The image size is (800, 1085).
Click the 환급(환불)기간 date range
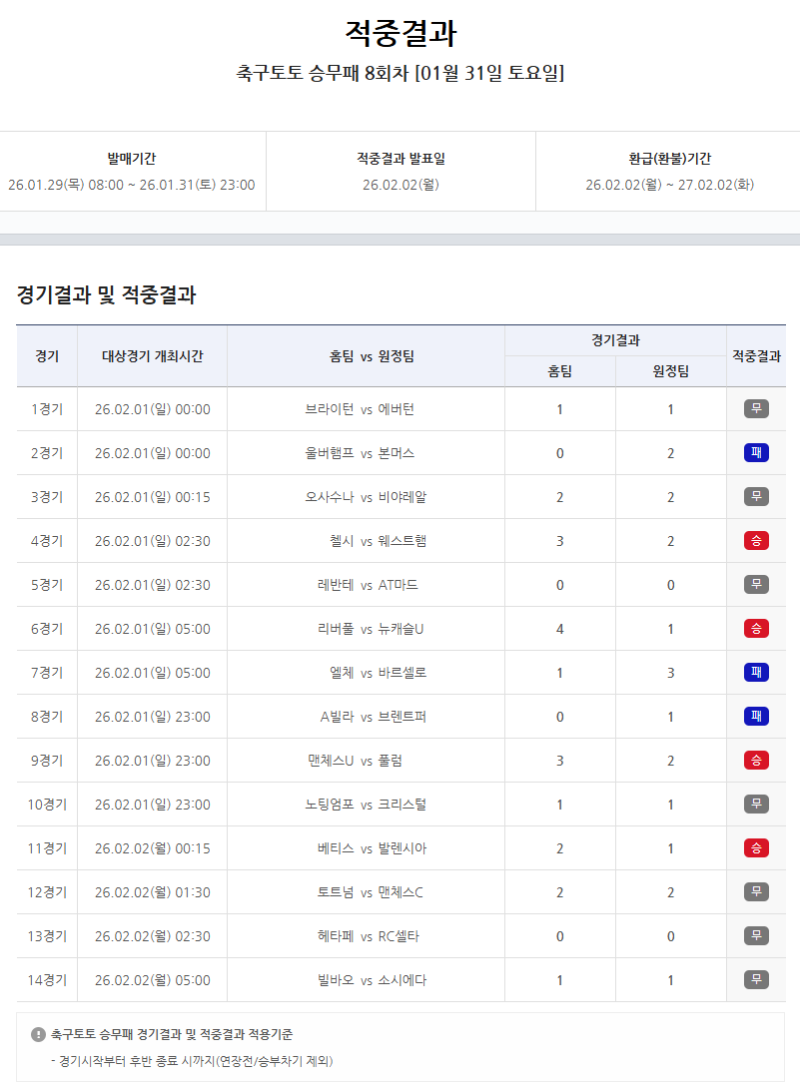tap(669, 185)
